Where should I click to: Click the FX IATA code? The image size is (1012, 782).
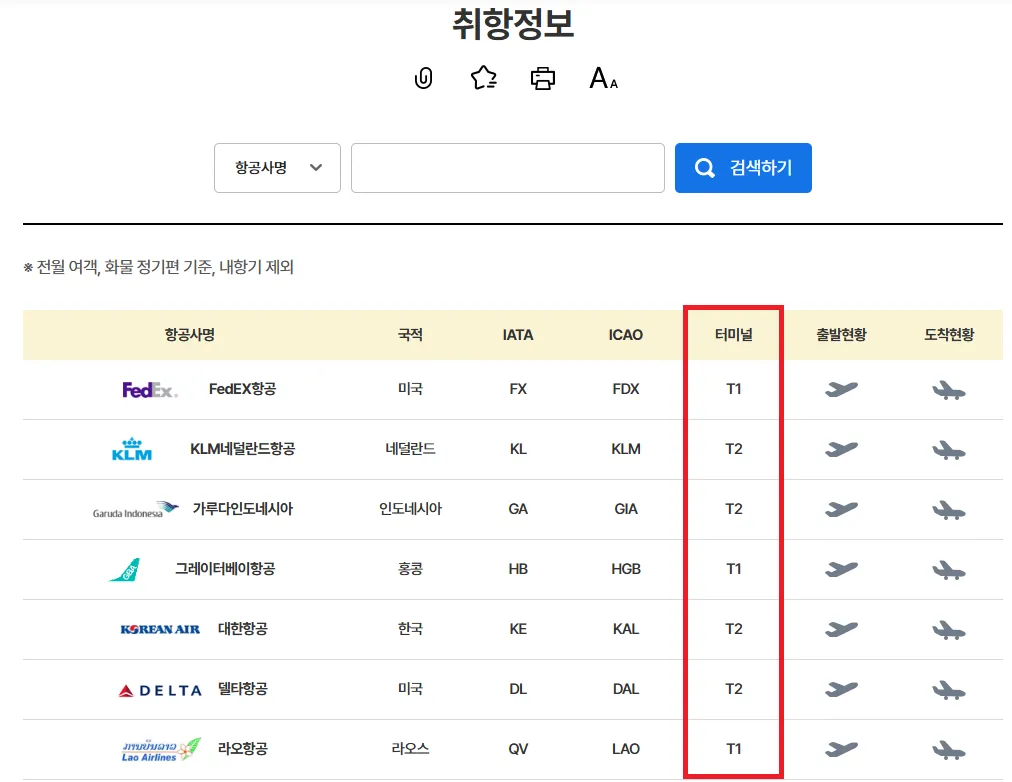coord(518,389)
